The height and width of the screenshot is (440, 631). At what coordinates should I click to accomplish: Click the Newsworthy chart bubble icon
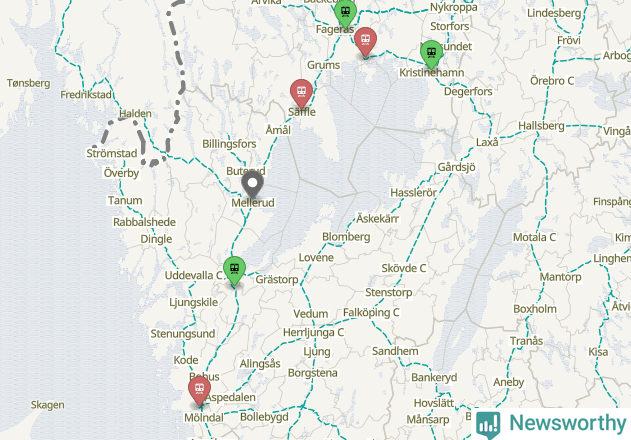click(x=488, y=425)
